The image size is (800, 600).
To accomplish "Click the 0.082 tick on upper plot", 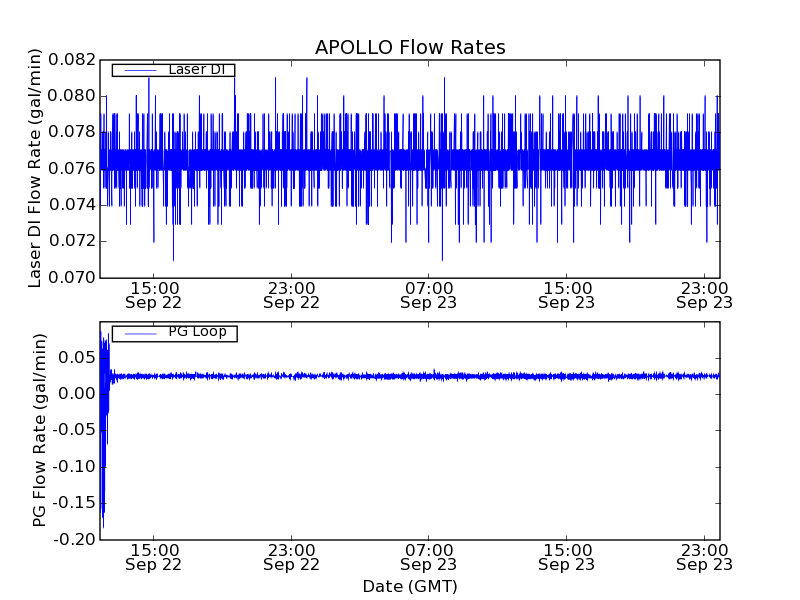I will tap(72, 60).
